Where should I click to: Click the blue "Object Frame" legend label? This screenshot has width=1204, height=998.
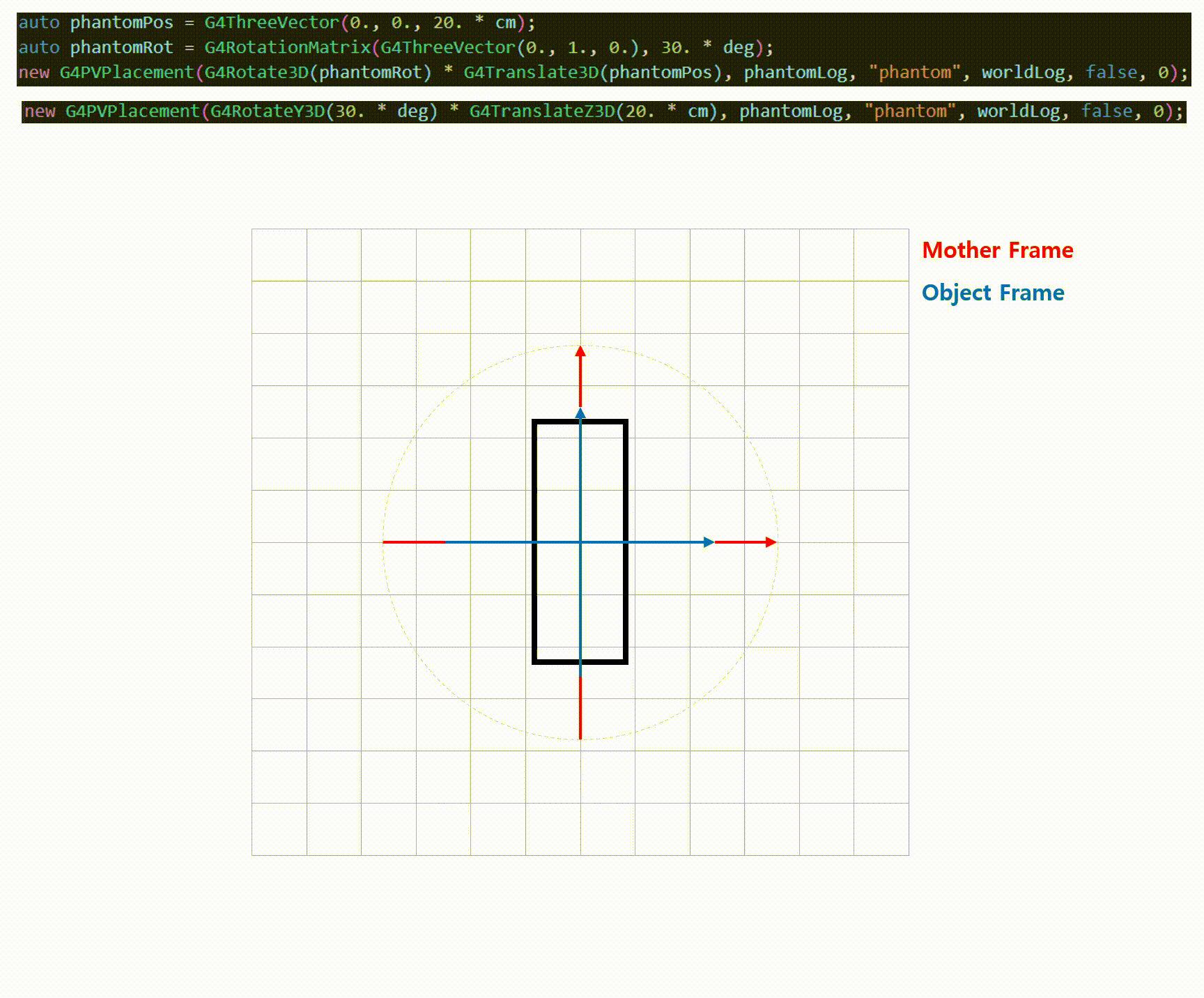pyautogui.click(x=992, y=293)
